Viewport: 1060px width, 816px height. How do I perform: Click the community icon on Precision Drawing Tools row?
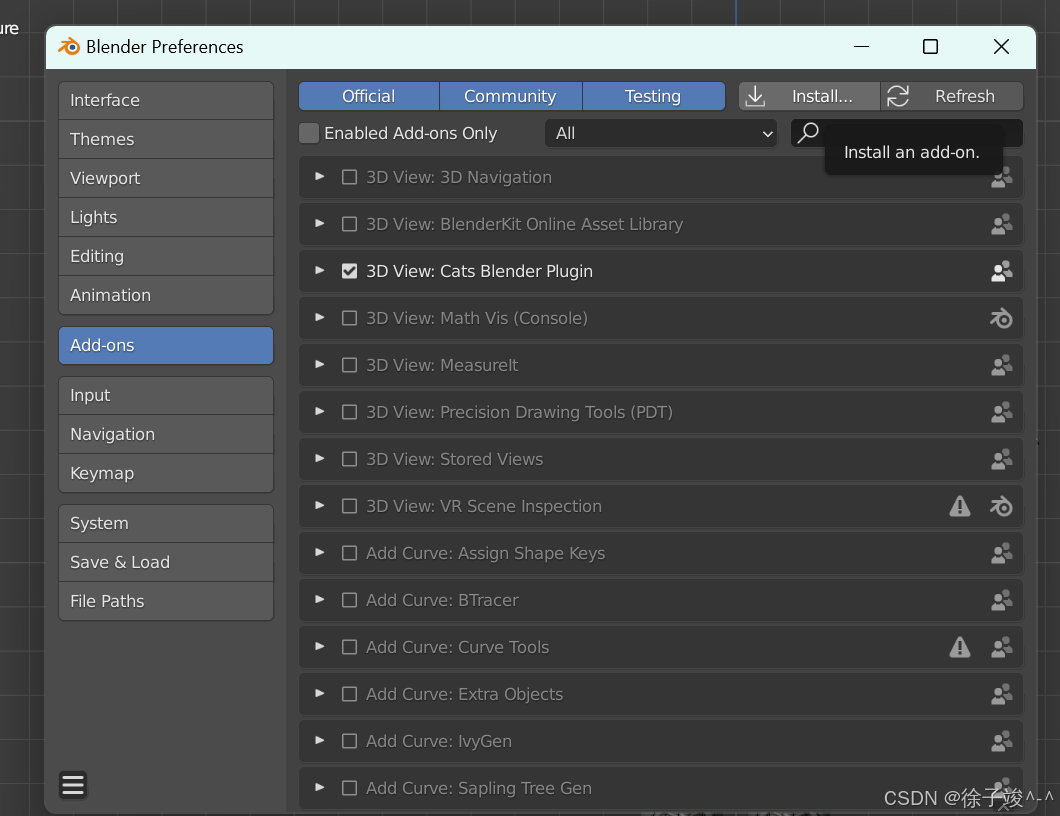click(1001, 412)
